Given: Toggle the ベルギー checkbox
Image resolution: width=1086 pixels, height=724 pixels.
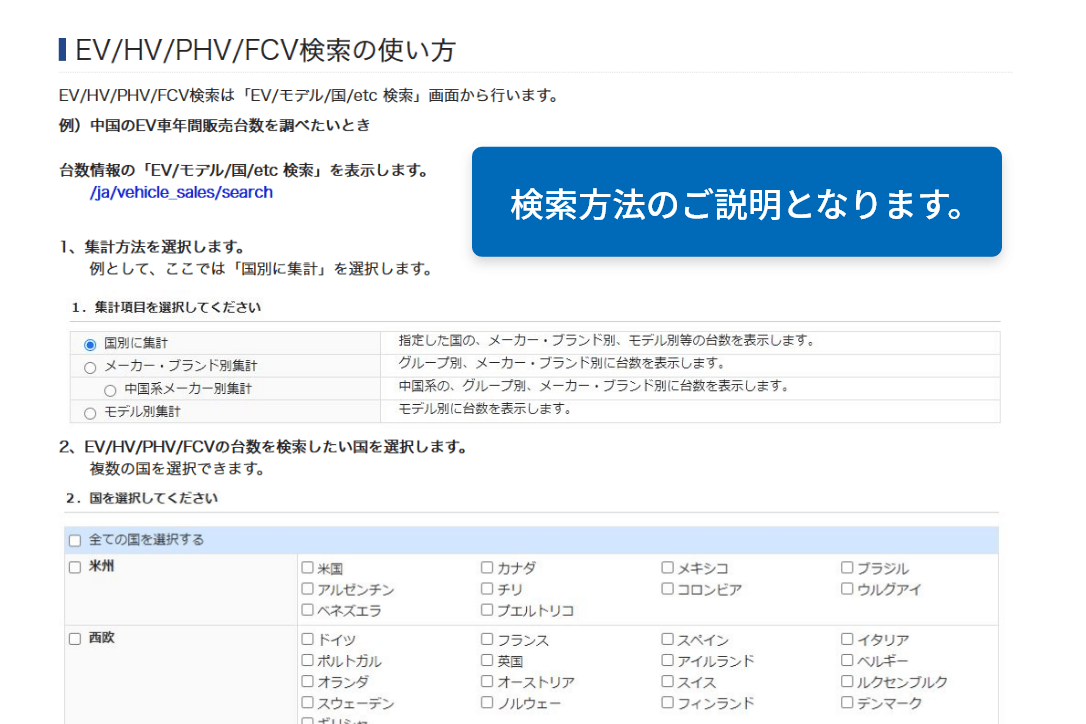Looking at the screenshot, I should pyautogui.click(x=847, y=660).
